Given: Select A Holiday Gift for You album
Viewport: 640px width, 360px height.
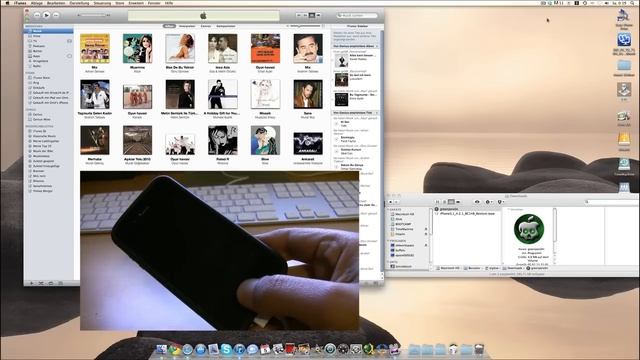Looking at the screenshot, I should coord(223,94).
